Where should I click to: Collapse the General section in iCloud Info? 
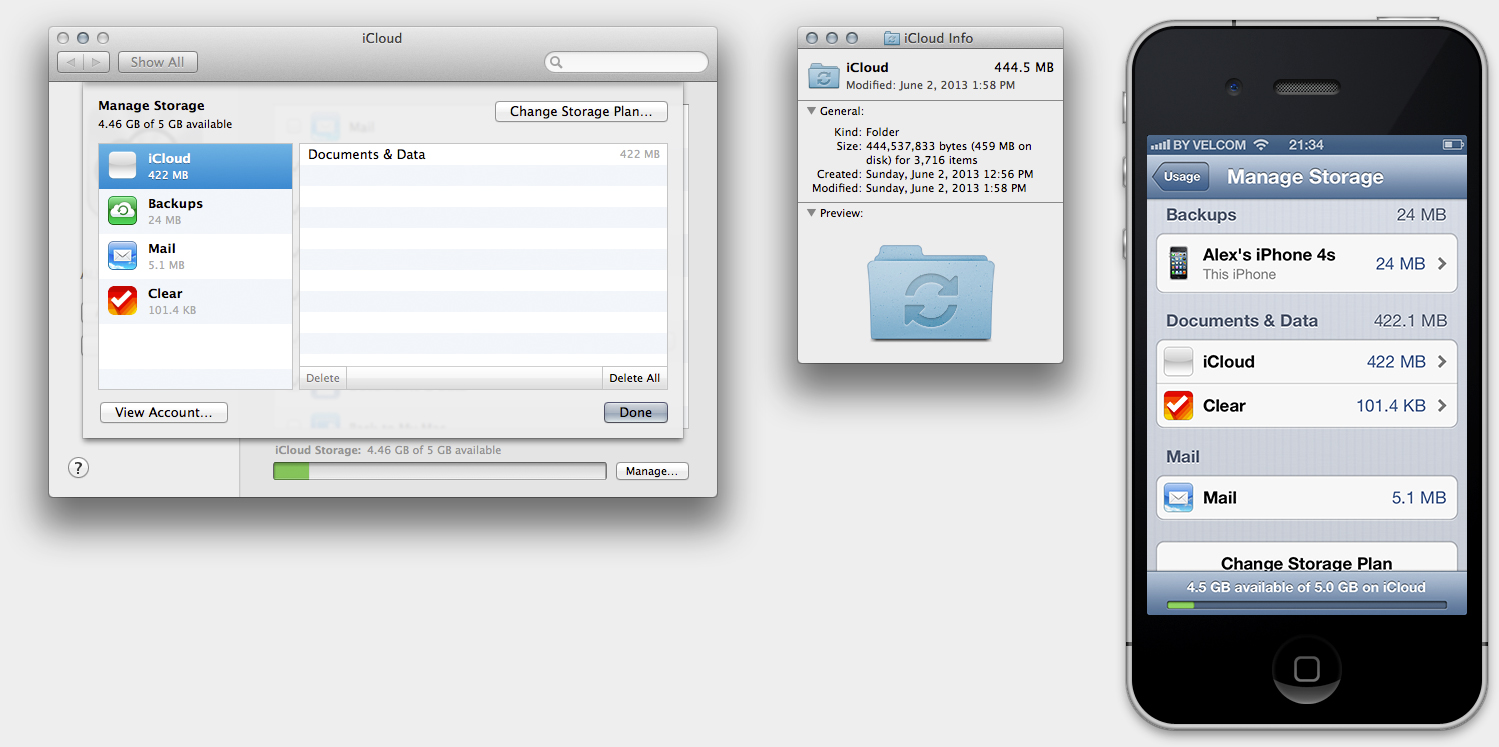[811, 111]
